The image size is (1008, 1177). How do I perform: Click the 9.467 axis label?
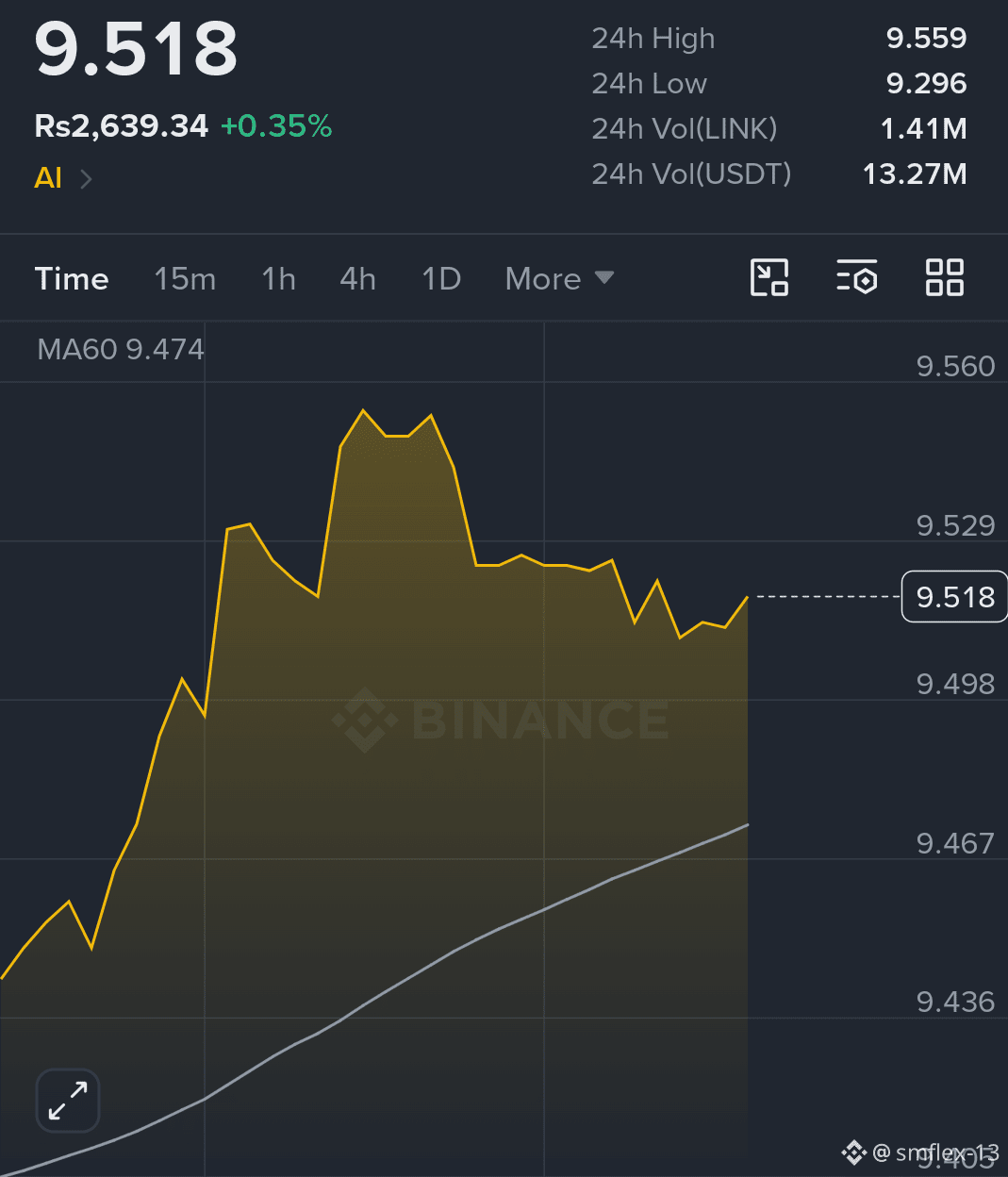[955, 843]
